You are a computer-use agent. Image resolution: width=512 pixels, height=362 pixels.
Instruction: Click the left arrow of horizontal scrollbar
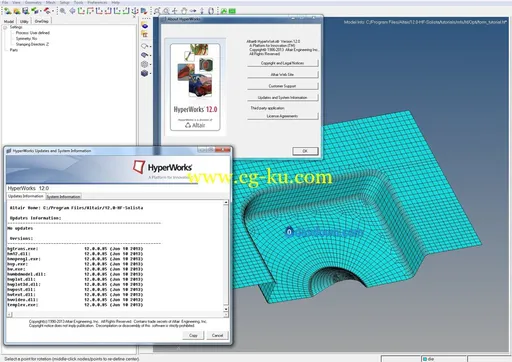(9, 314)
